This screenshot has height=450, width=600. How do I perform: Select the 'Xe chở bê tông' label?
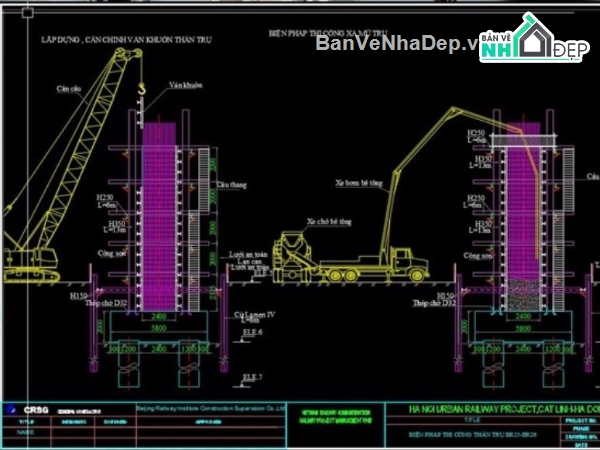click(329, 222)
